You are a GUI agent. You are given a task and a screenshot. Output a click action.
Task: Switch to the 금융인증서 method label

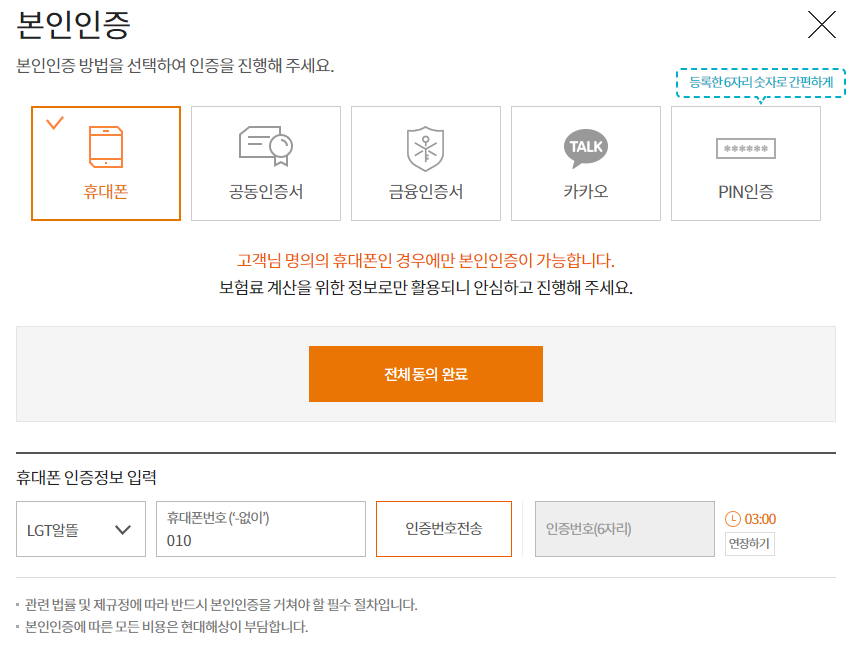point(425,192)
